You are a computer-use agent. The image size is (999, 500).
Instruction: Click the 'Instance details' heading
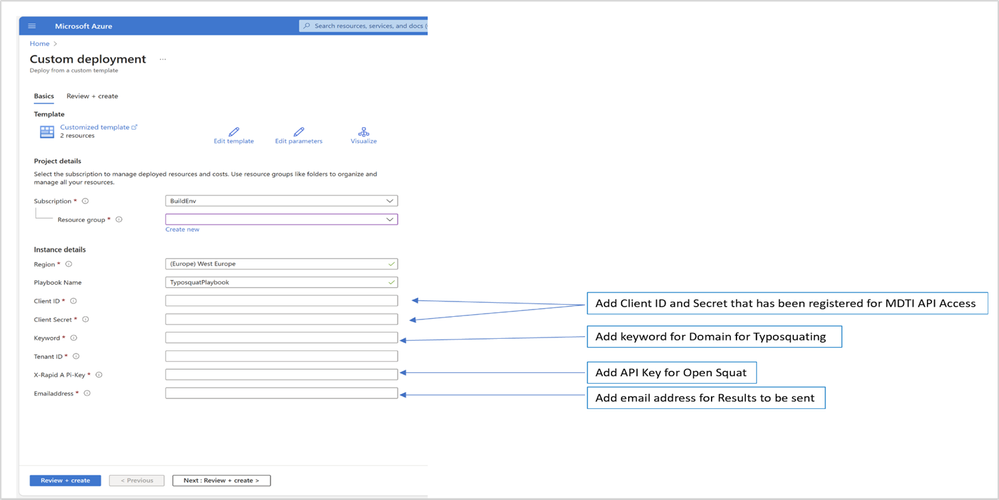60,250
